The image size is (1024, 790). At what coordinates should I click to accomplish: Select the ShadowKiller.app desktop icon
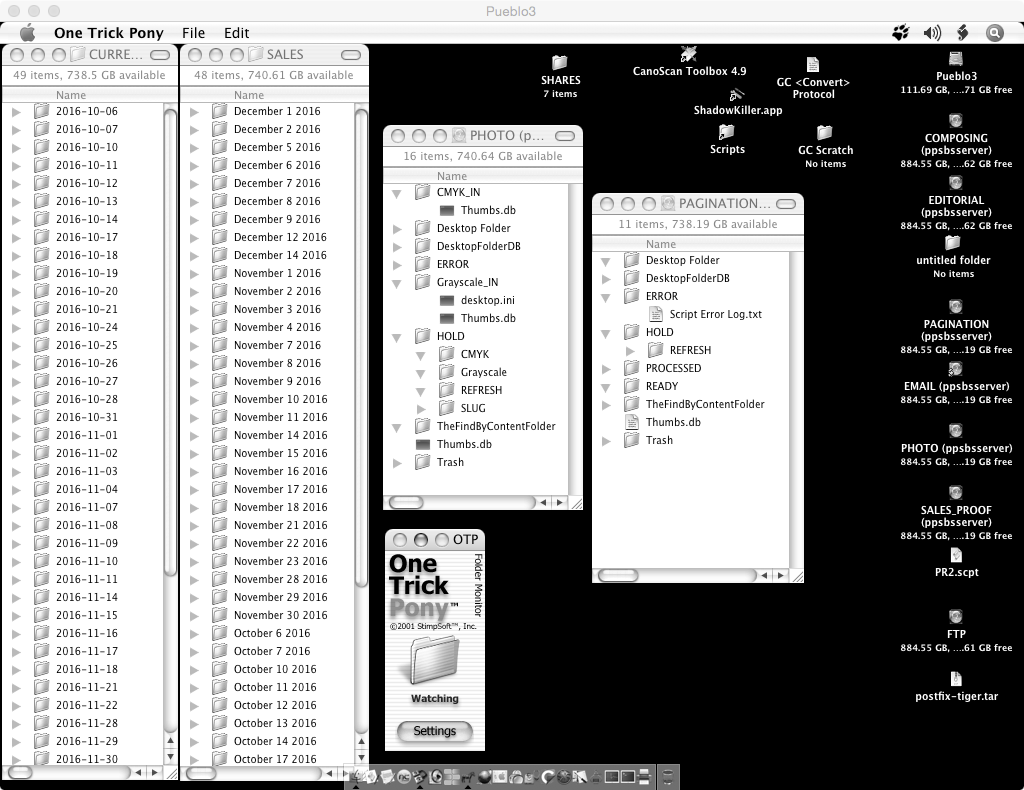coord(737,95)
